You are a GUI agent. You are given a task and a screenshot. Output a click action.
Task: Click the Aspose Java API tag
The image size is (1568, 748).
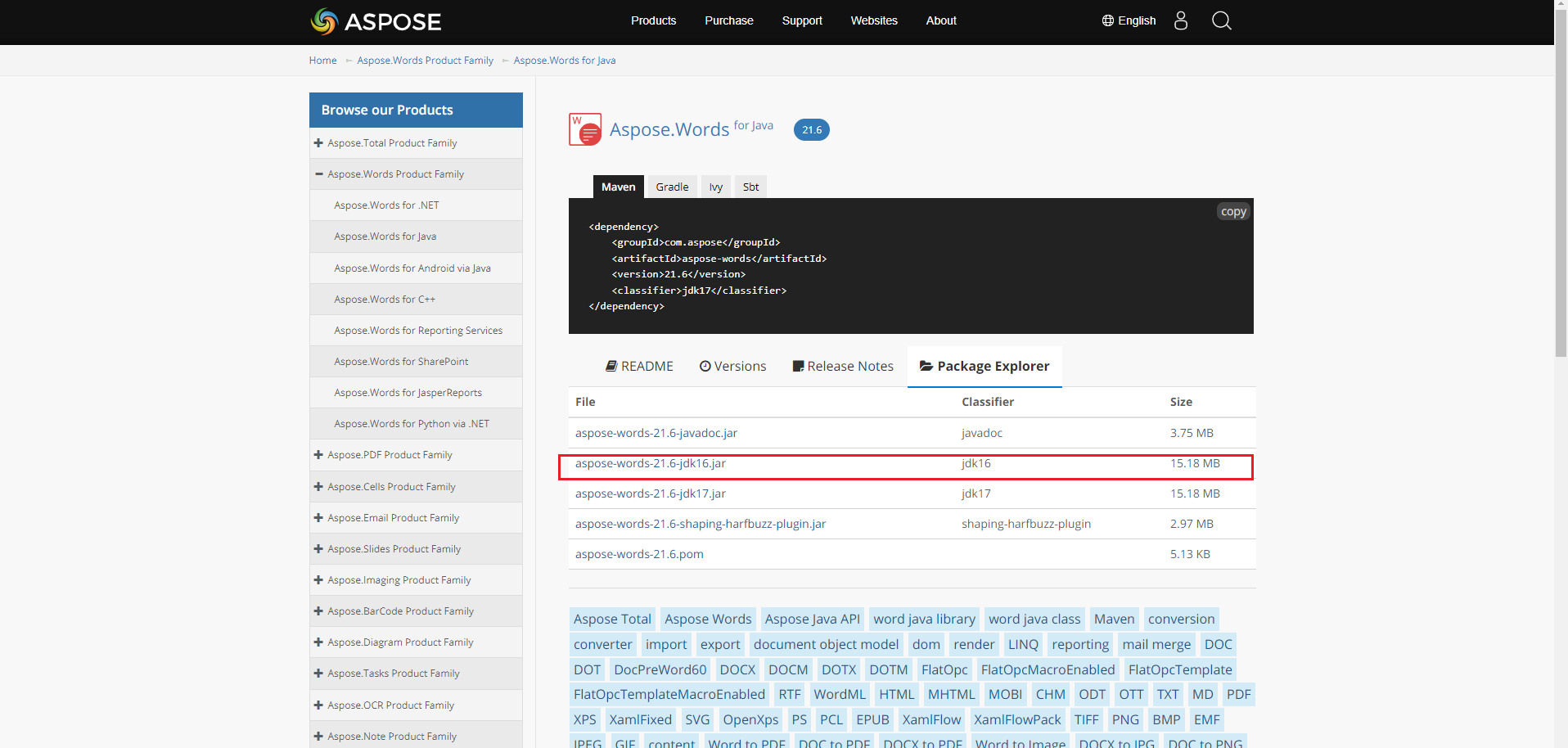click(x=813, y=619)
